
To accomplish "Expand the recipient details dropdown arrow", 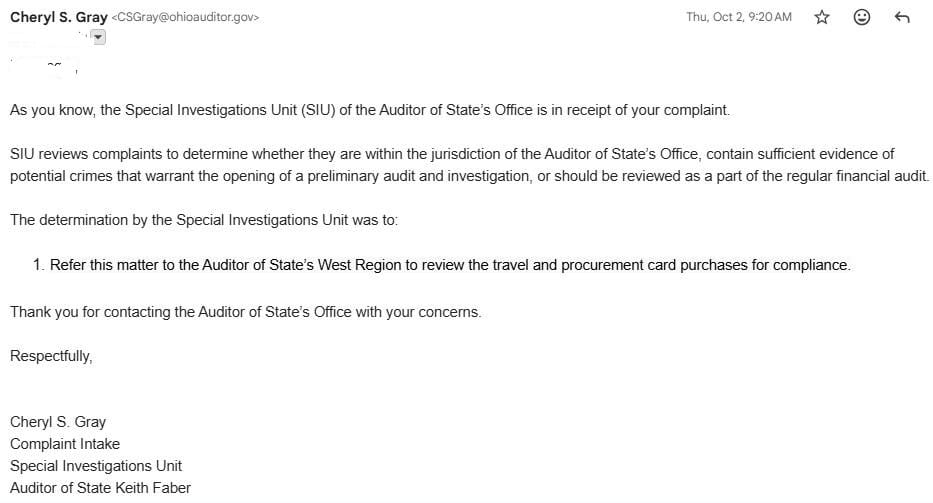I will click(x=98, y=37).
